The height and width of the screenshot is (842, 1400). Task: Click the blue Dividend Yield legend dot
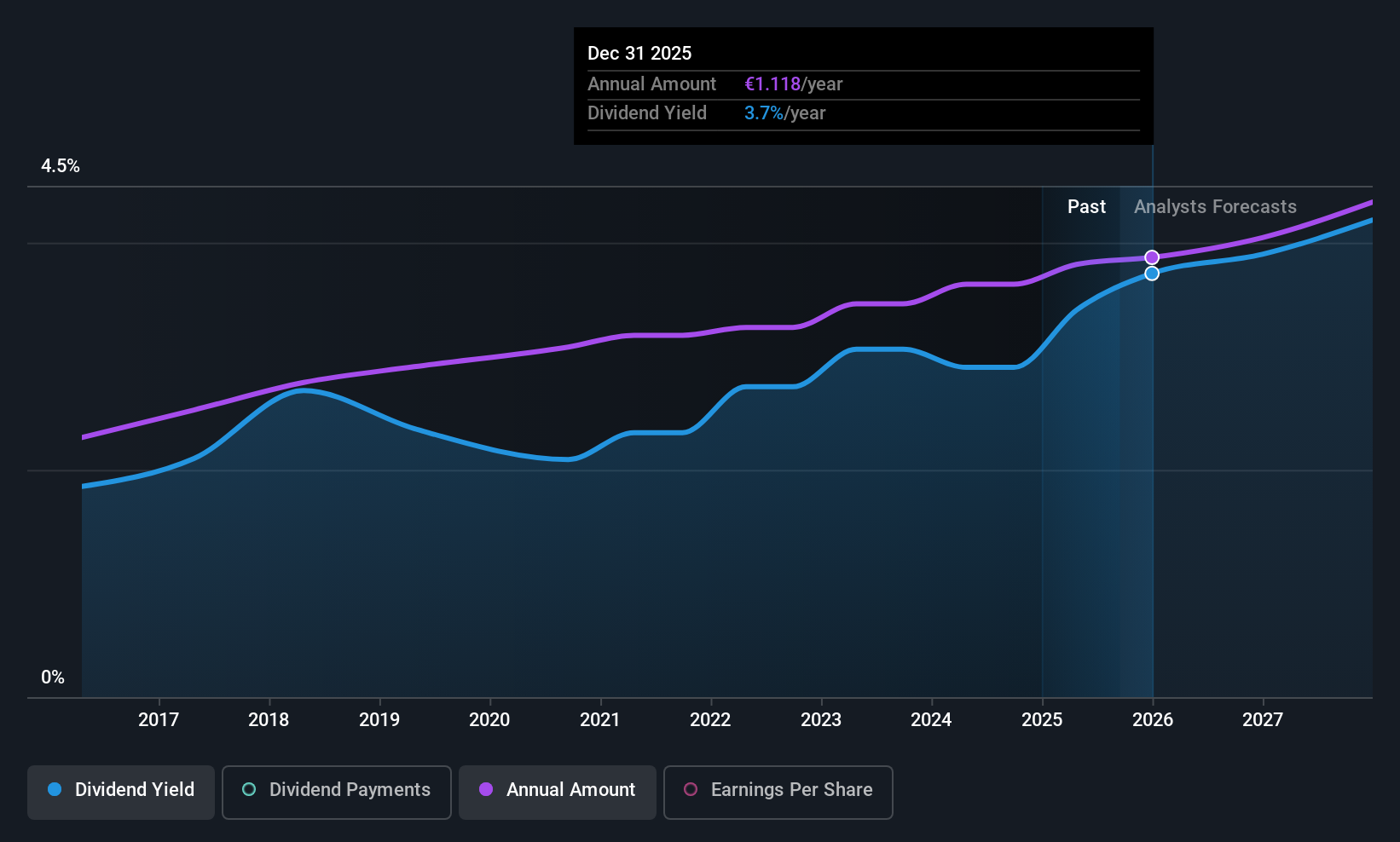(x=55, y=790)
